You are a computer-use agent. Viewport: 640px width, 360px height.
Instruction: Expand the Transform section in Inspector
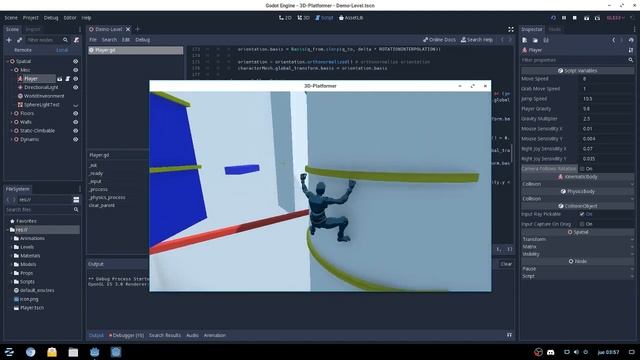[577, 239]
